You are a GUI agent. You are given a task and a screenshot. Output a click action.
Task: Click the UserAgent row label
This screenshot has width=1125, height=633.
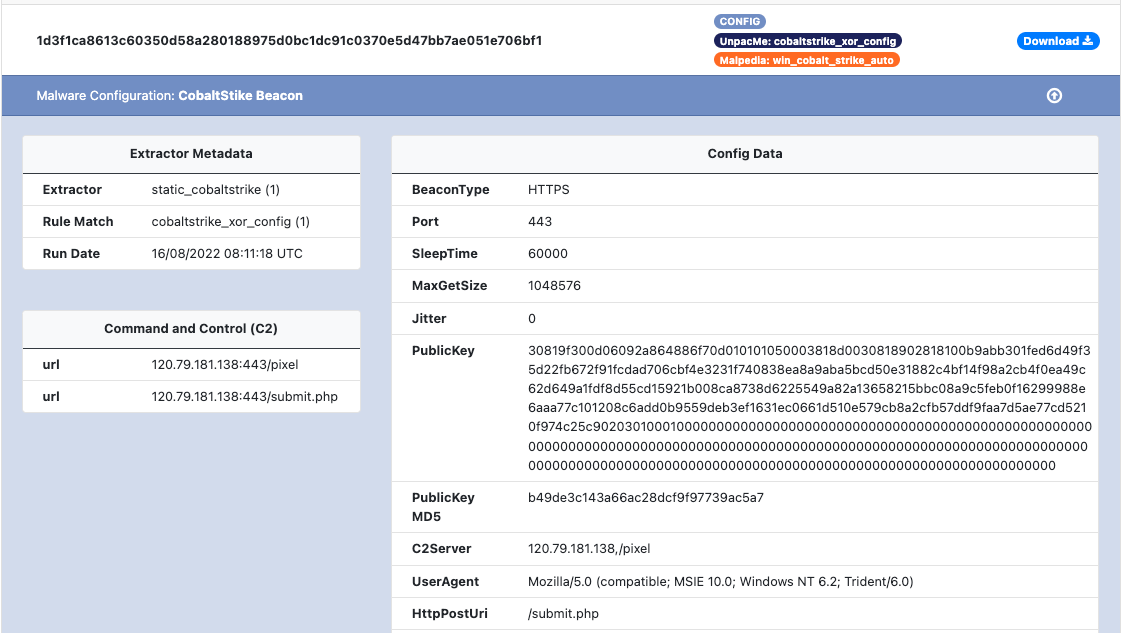[445, 581]
